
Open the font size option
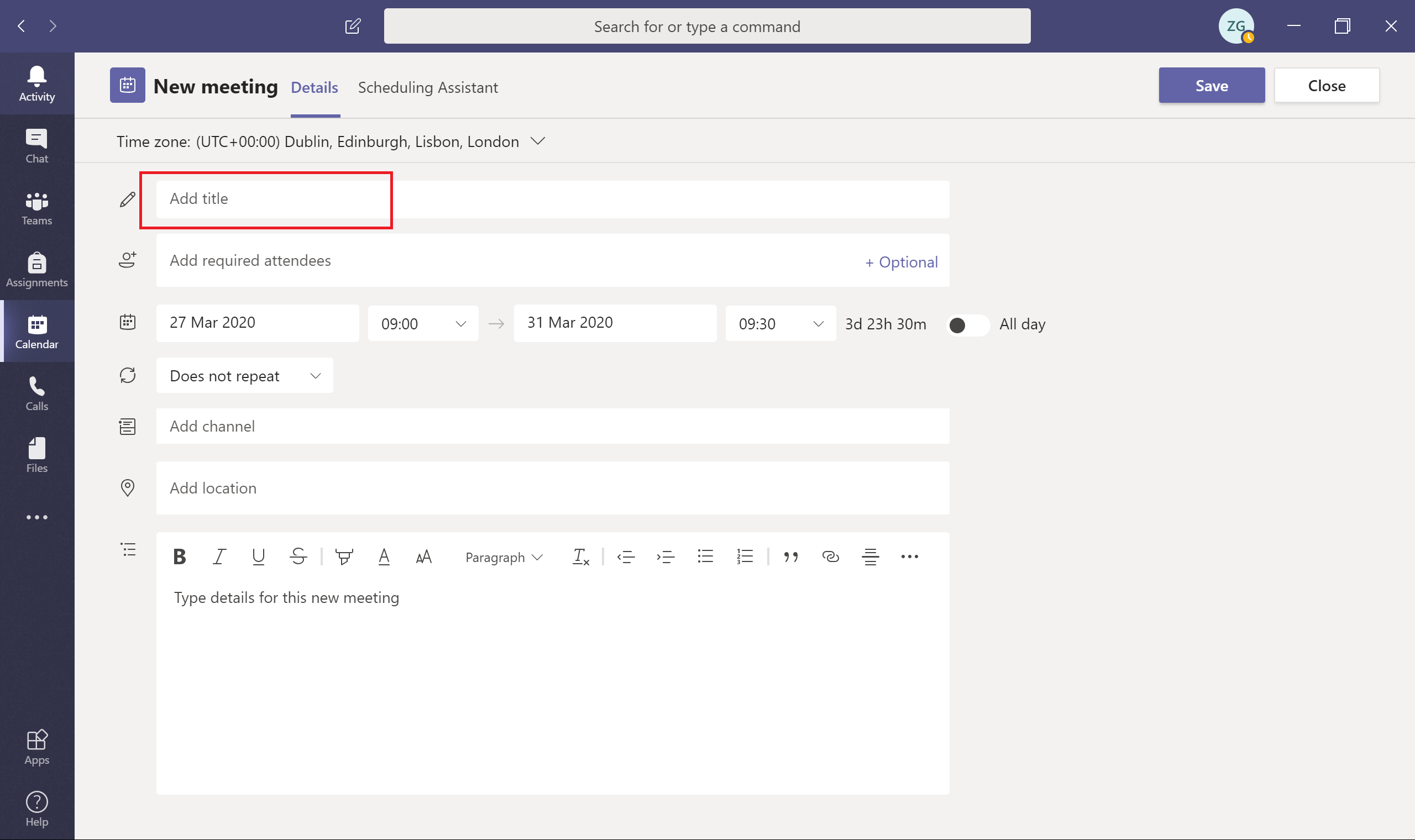point(424,557)
